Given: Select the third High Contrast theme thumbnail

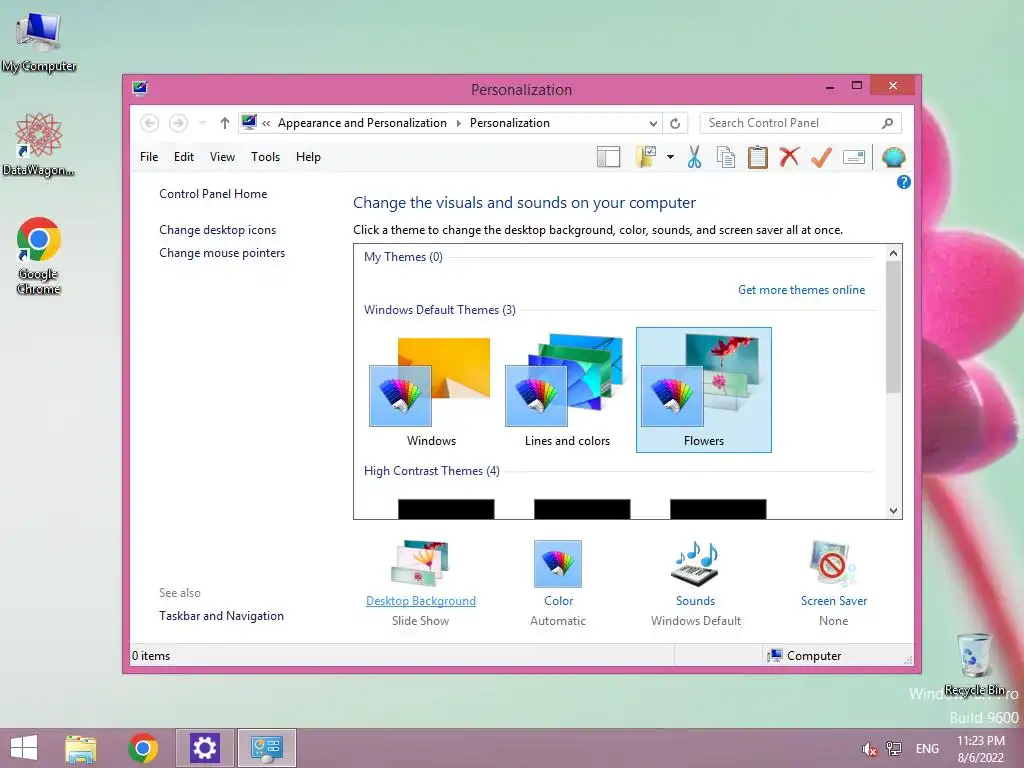Looking at the screenshot, I should [718, 509].
